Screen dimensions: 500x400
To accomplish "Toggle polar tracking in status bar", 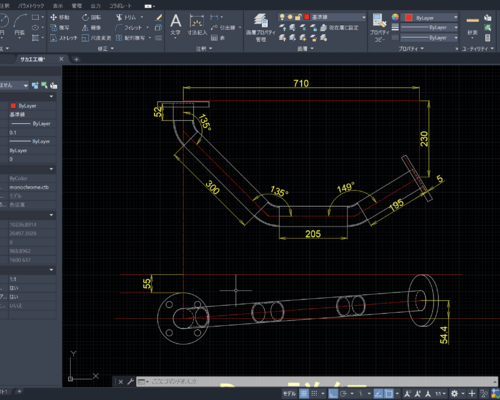I will 343,394.
